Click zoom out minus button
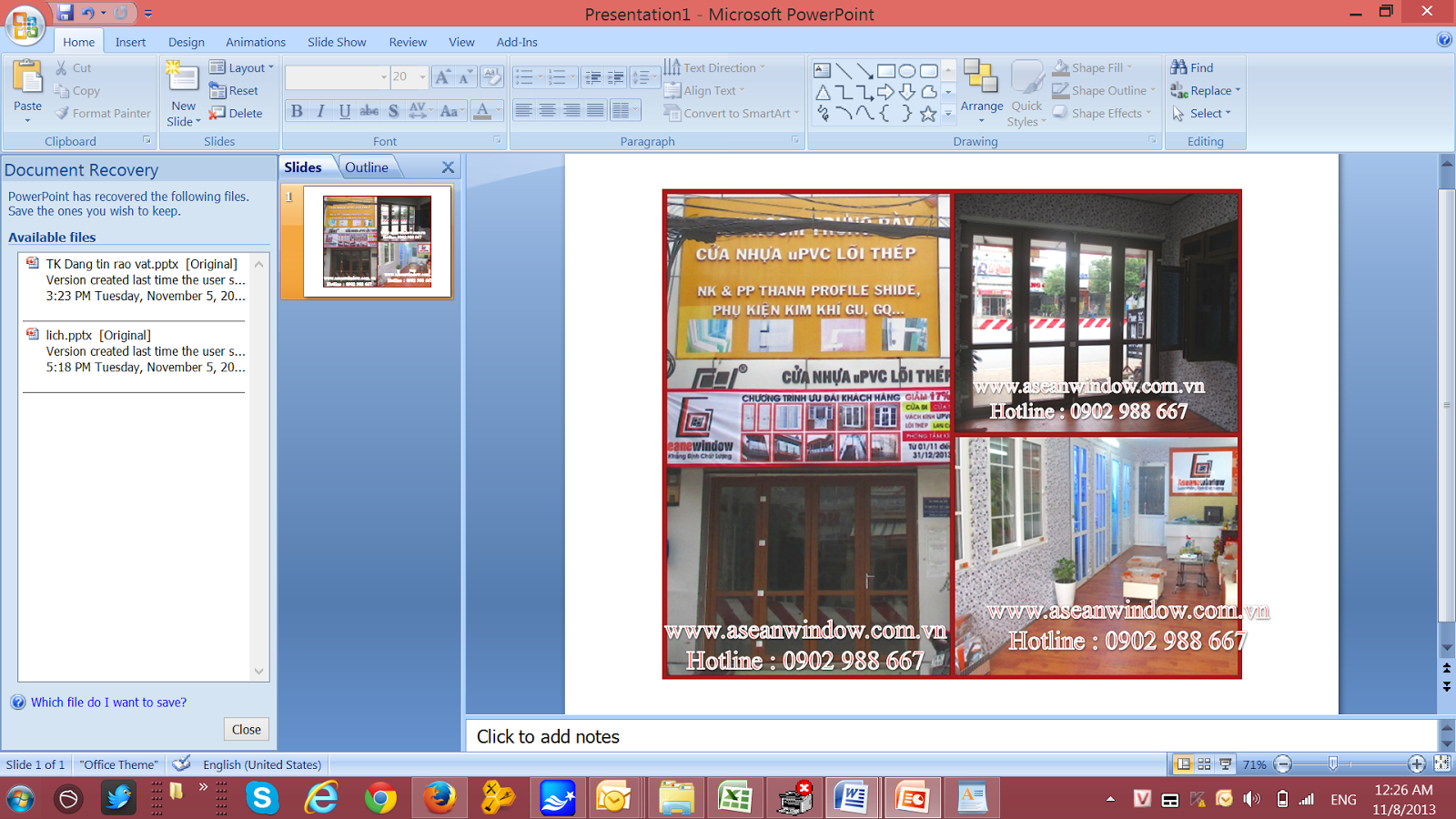The width and height of the screenshot is (1456, 819). [1283, 764]
